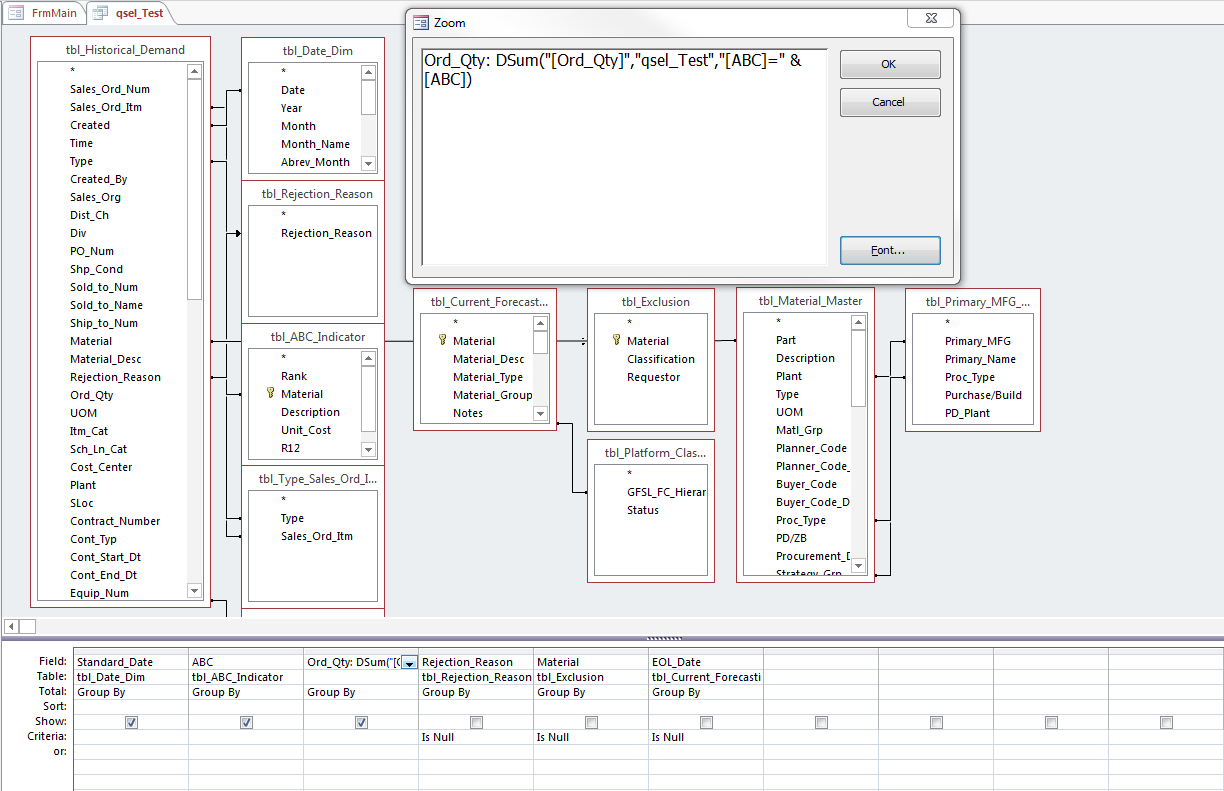Click the Standard_Date Field cell in grid

coord(131,662)
